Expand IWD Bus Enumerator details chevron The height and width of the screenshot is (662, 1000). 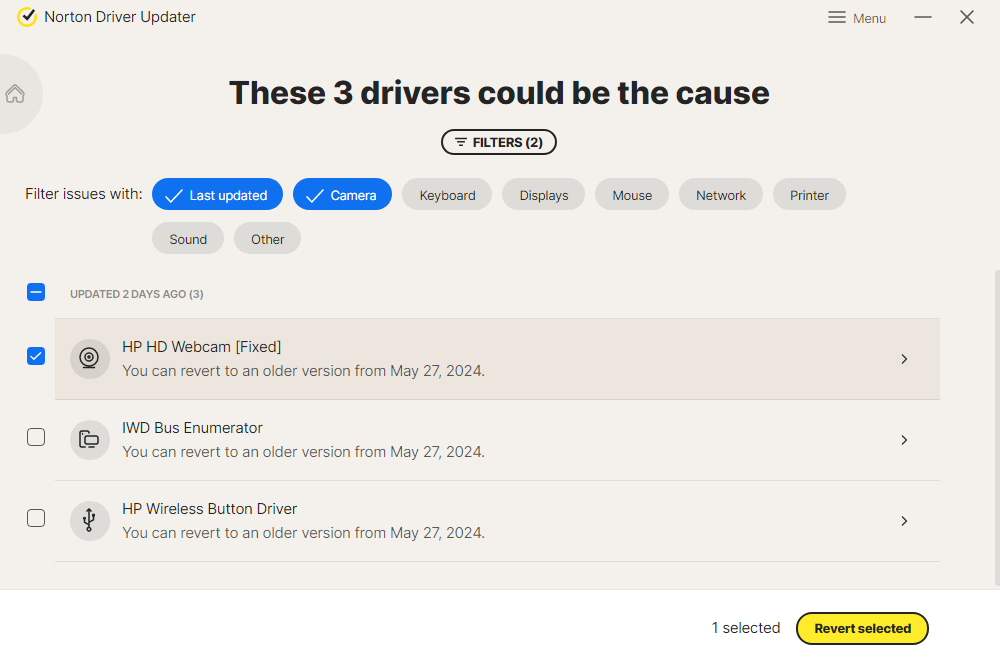904,440
